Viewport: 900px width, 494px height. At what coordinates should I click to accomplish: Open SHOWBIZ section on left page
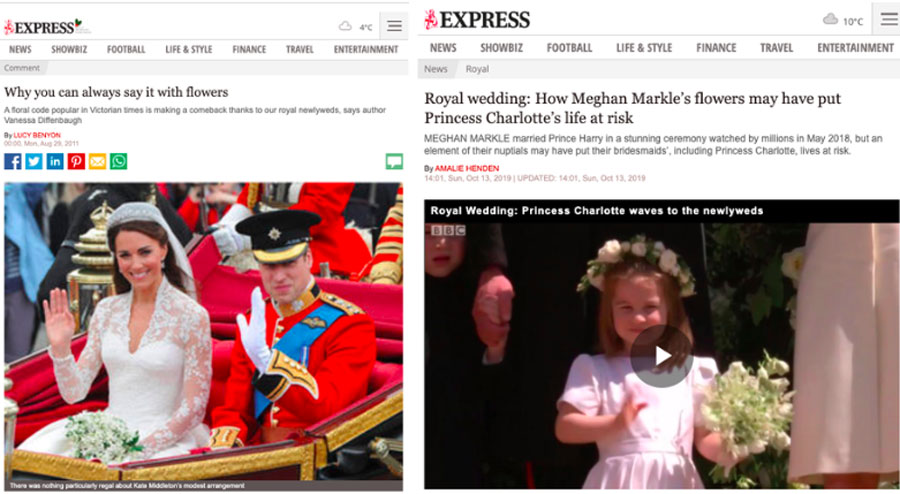pyautogui.click(x=69, y=50)
